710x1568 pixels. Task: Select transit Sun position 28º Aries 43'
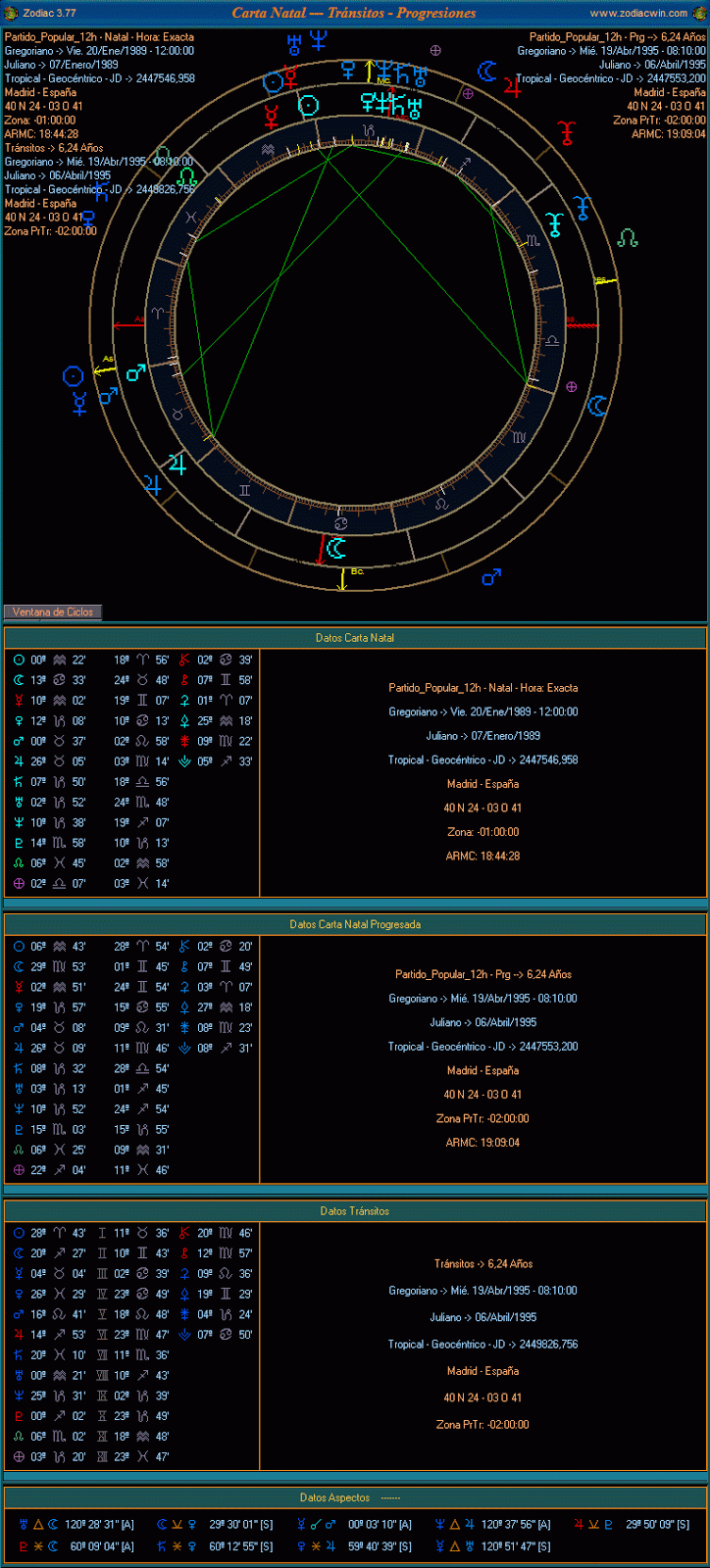coord(58,1233)
